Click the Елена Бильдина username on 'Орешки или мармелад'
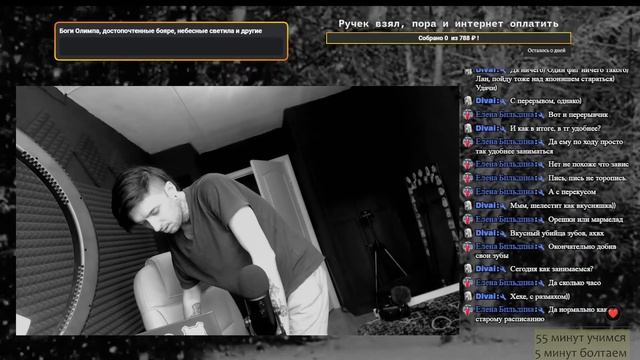Screen dimensions: 640x360 tap(504, 220)
